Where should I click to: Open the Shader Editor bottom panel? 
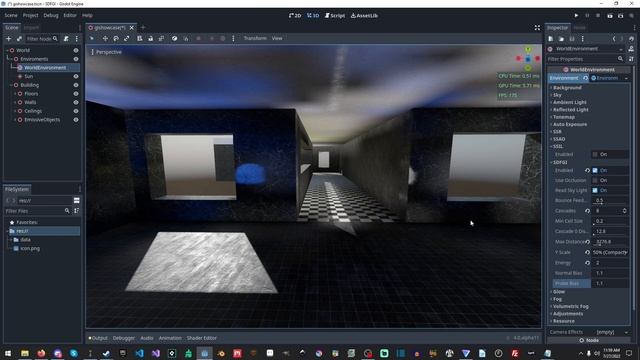click(202, 338)
